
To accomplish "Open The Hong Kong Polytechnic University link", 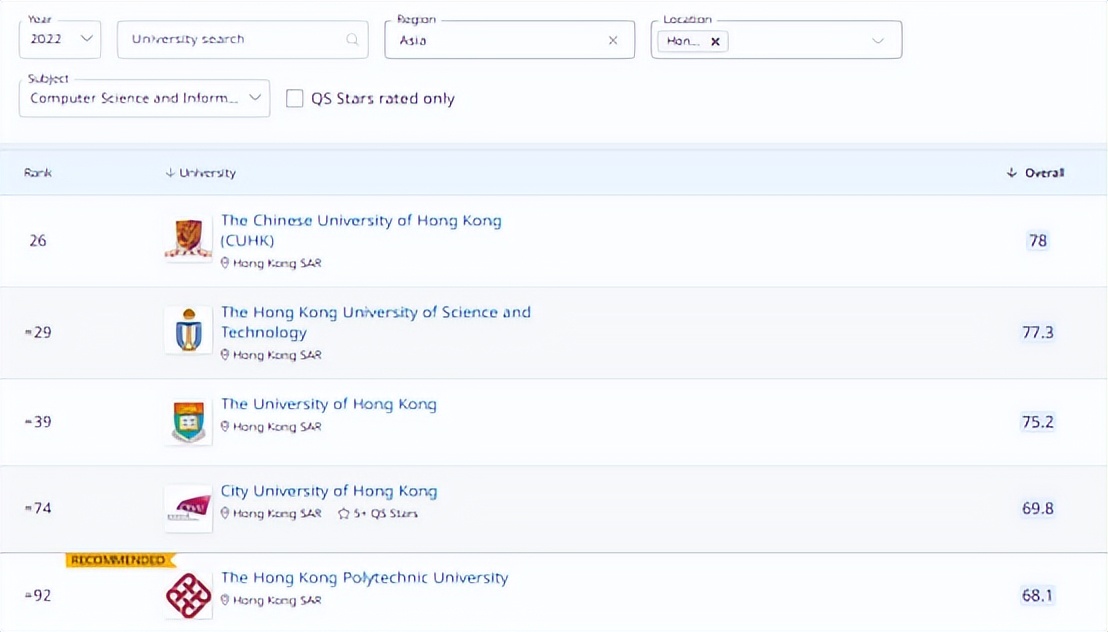I will coord(365,578).
